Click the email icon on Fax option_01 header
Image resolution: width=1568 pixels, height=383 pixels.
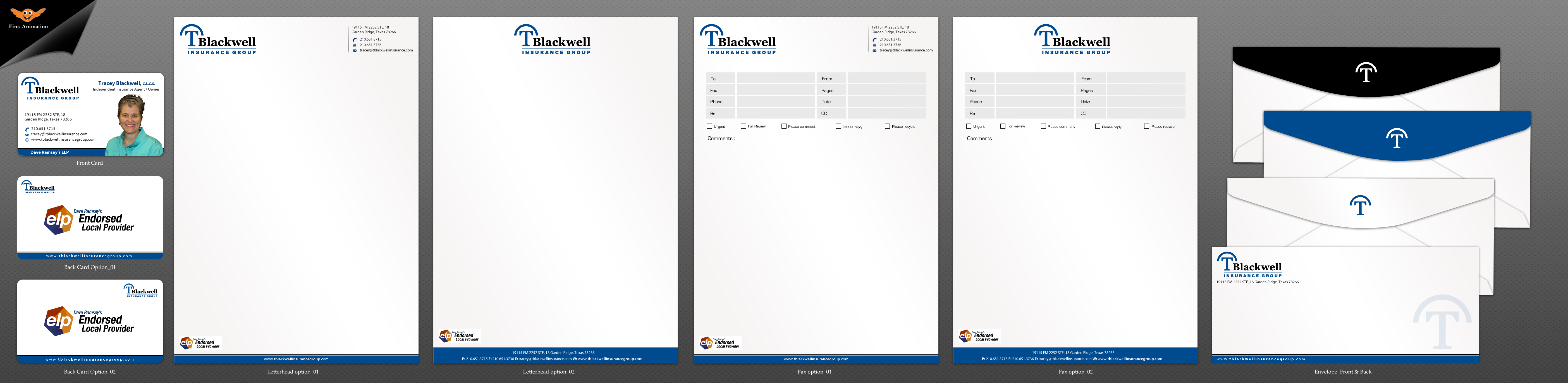click(875, 51)
